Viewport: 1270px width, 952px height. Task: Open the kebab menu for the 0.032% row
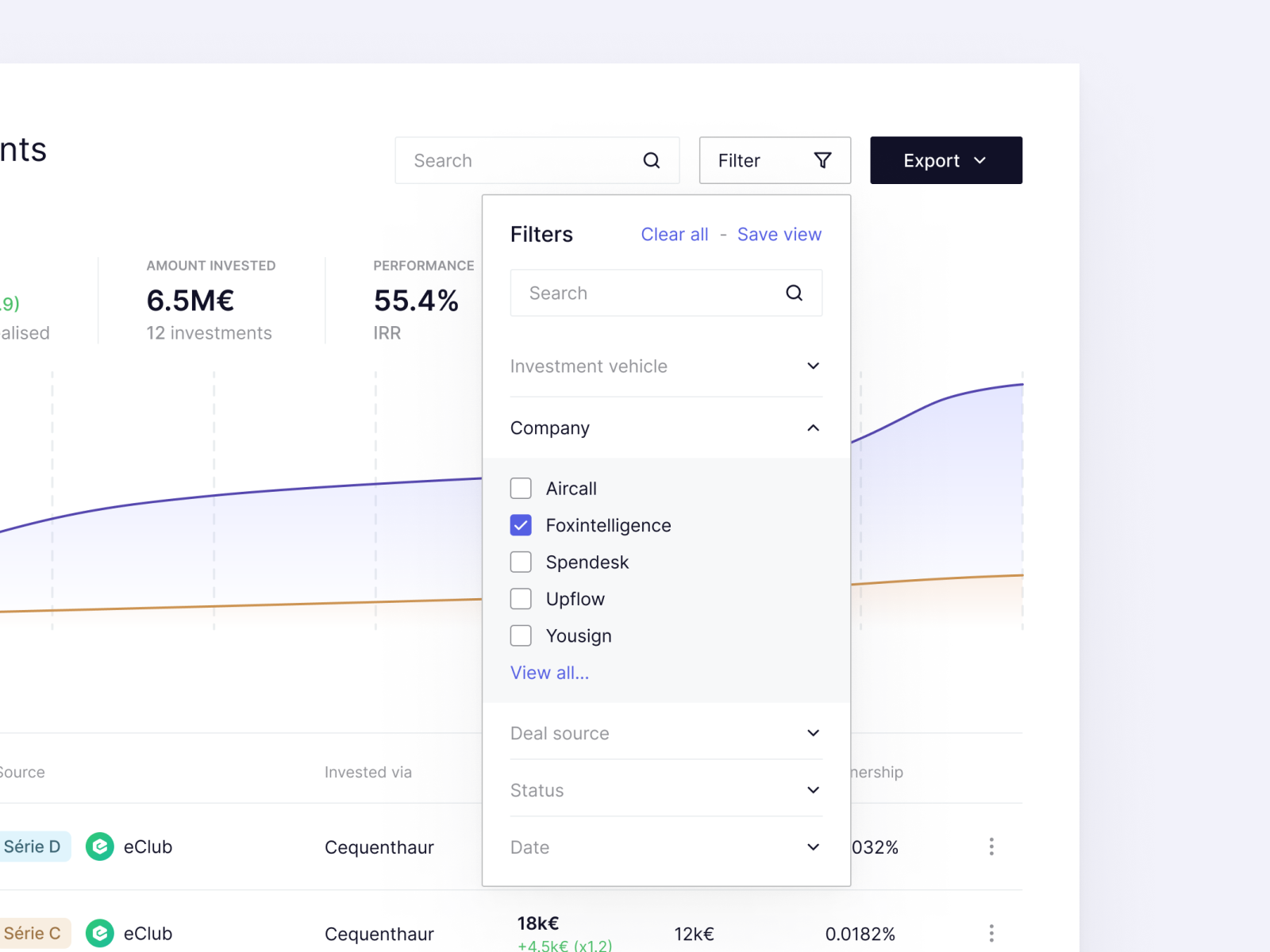point(991,846)
